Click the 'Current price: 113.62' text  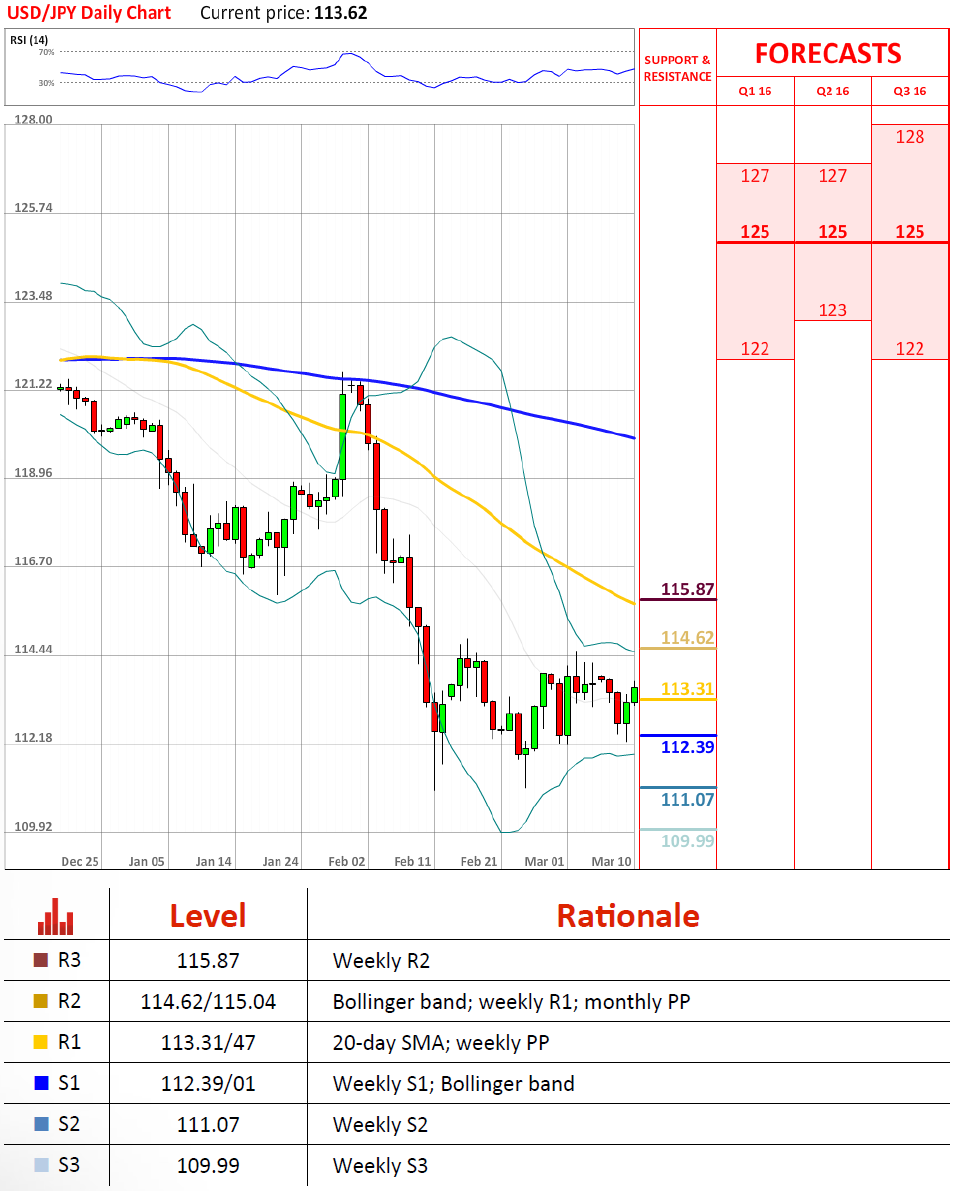(284, 13)
